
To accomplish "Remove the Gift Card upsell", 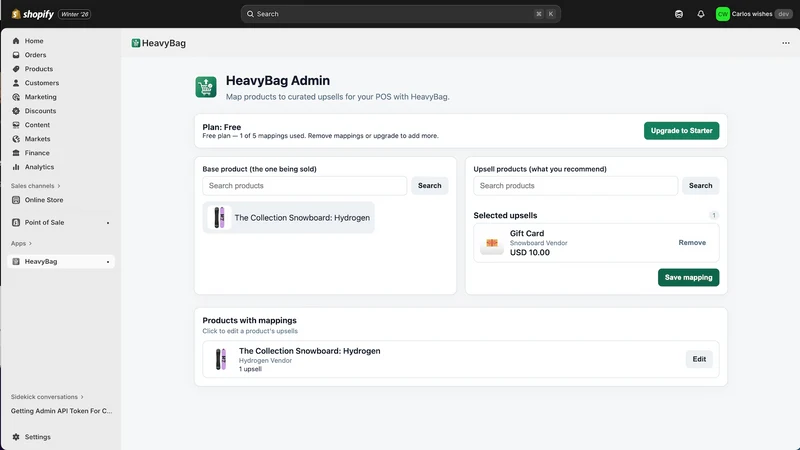I will pos(692,243).
